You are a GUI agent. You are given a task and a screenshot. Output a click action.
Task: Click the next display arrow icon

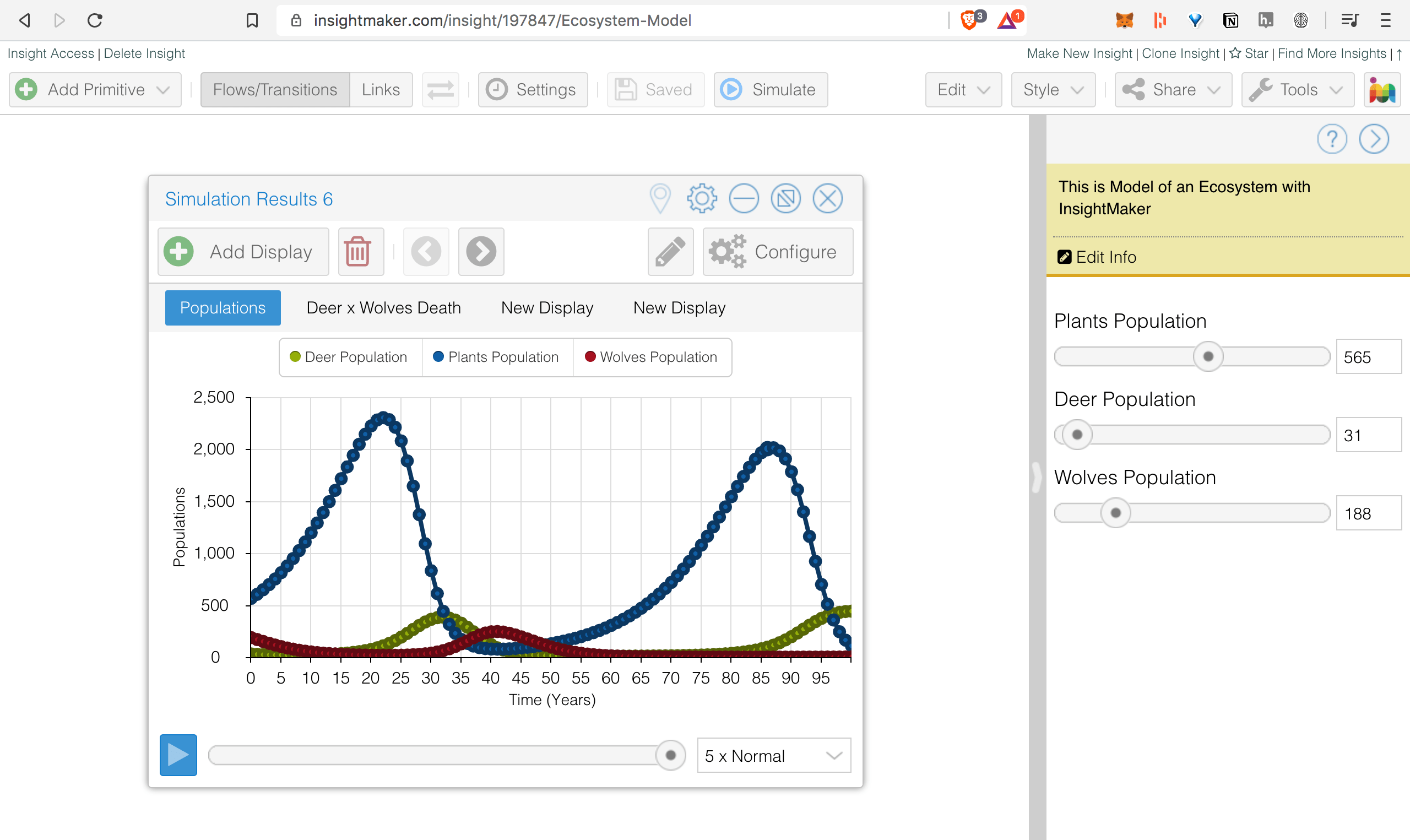[481, 252]
